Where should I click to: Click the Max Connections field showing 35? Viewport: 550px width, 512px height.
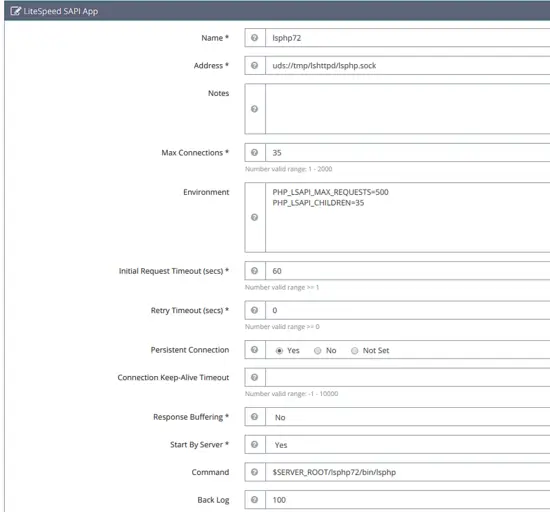pyautogui.click(x=408, y=152)
